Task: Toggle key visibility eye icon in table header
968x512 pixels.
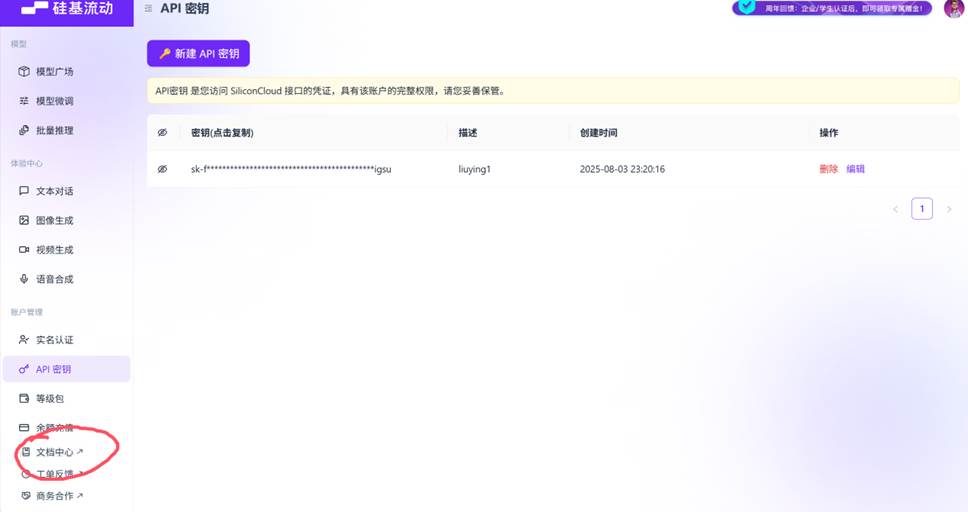Action: point(162,133)
